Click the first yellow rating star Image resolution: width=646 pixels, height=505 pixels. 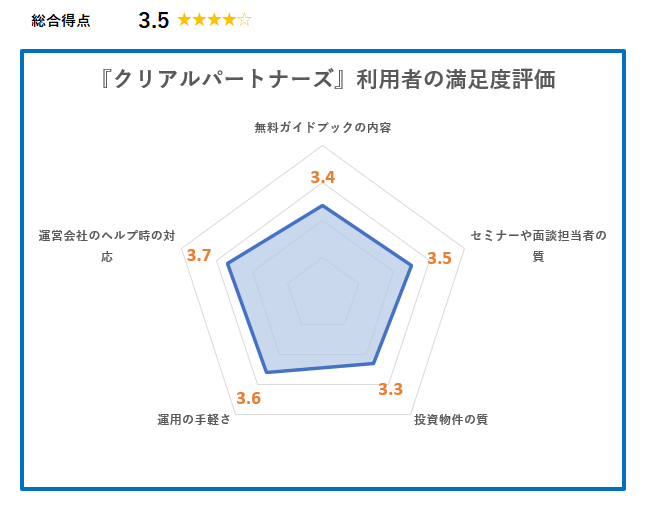coord(184,20)
